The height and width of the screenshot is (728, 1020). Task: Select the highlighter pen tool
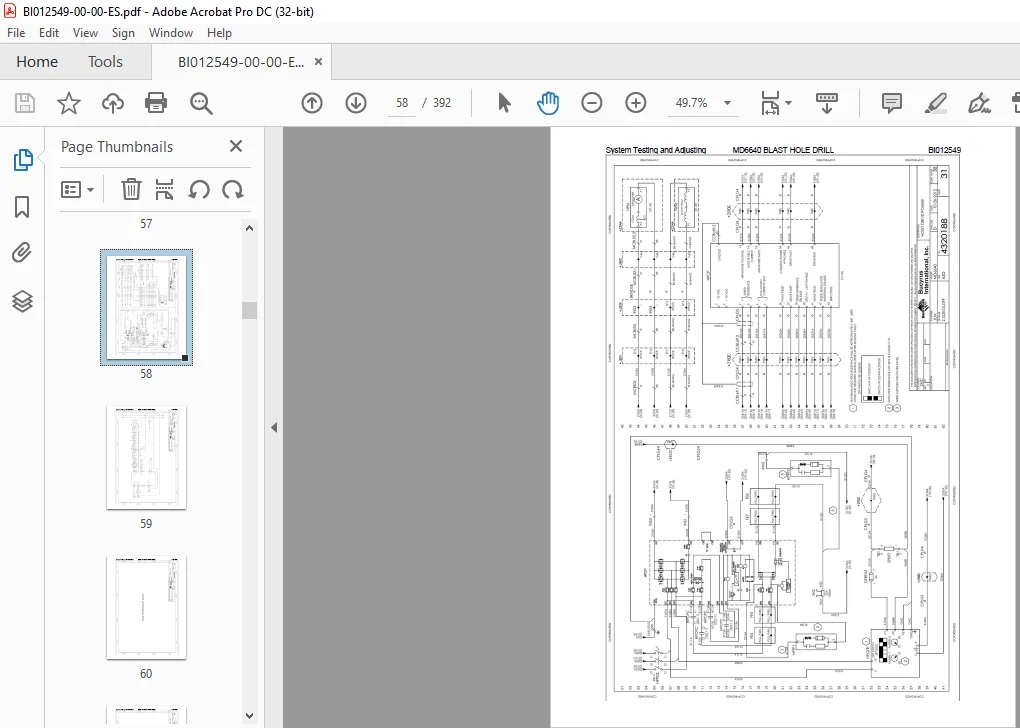[x=935, y=103]
